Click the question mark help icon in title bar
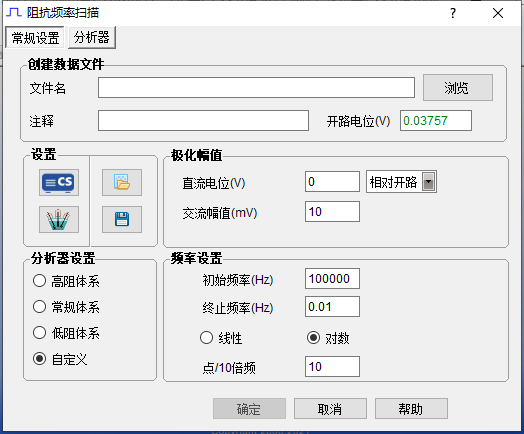The width and height of the screenshot is (524, 434). pyautogui.click(x=453, y=13)
